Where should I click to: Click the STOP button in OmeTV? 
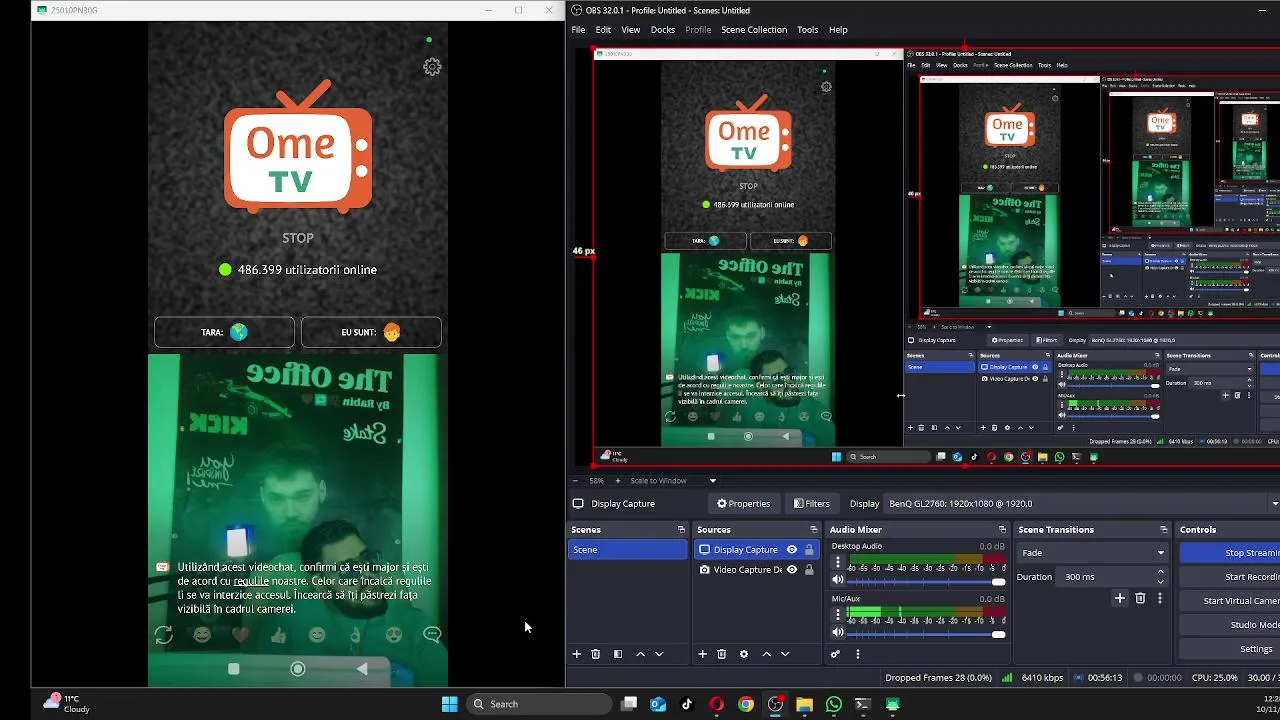[298, 238]
